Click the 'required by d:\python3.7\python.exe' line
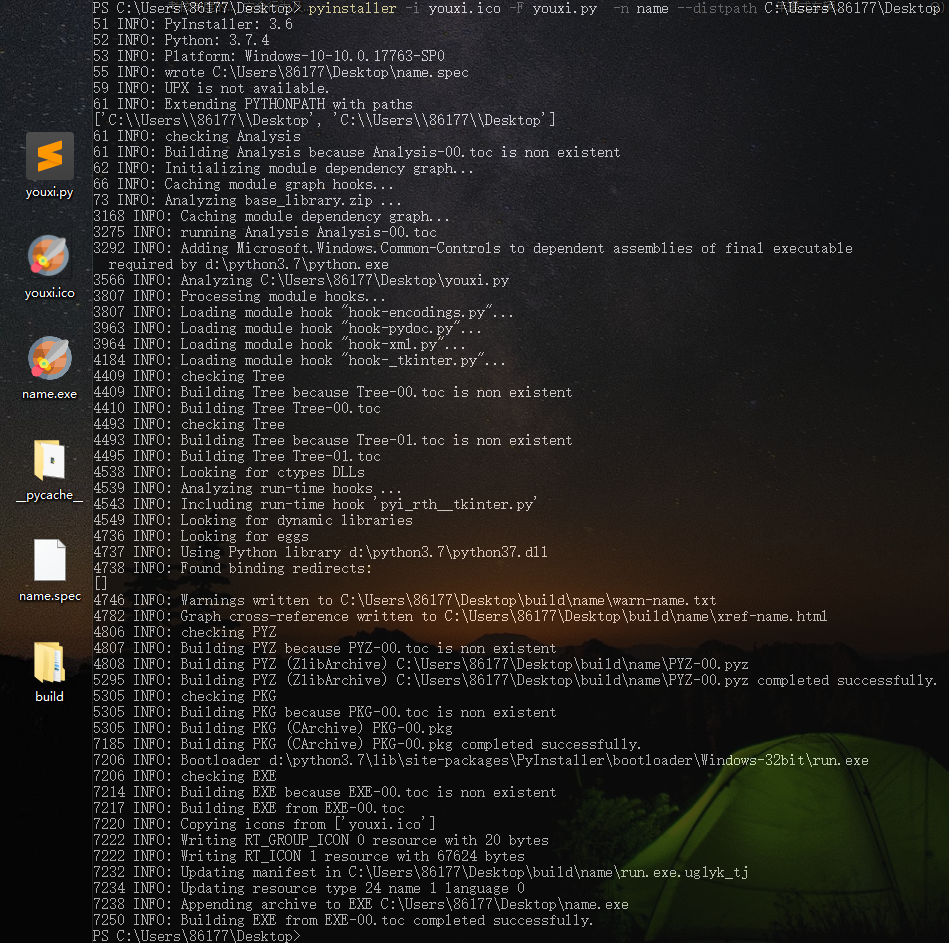949x943 pixels. coord(248,264)
